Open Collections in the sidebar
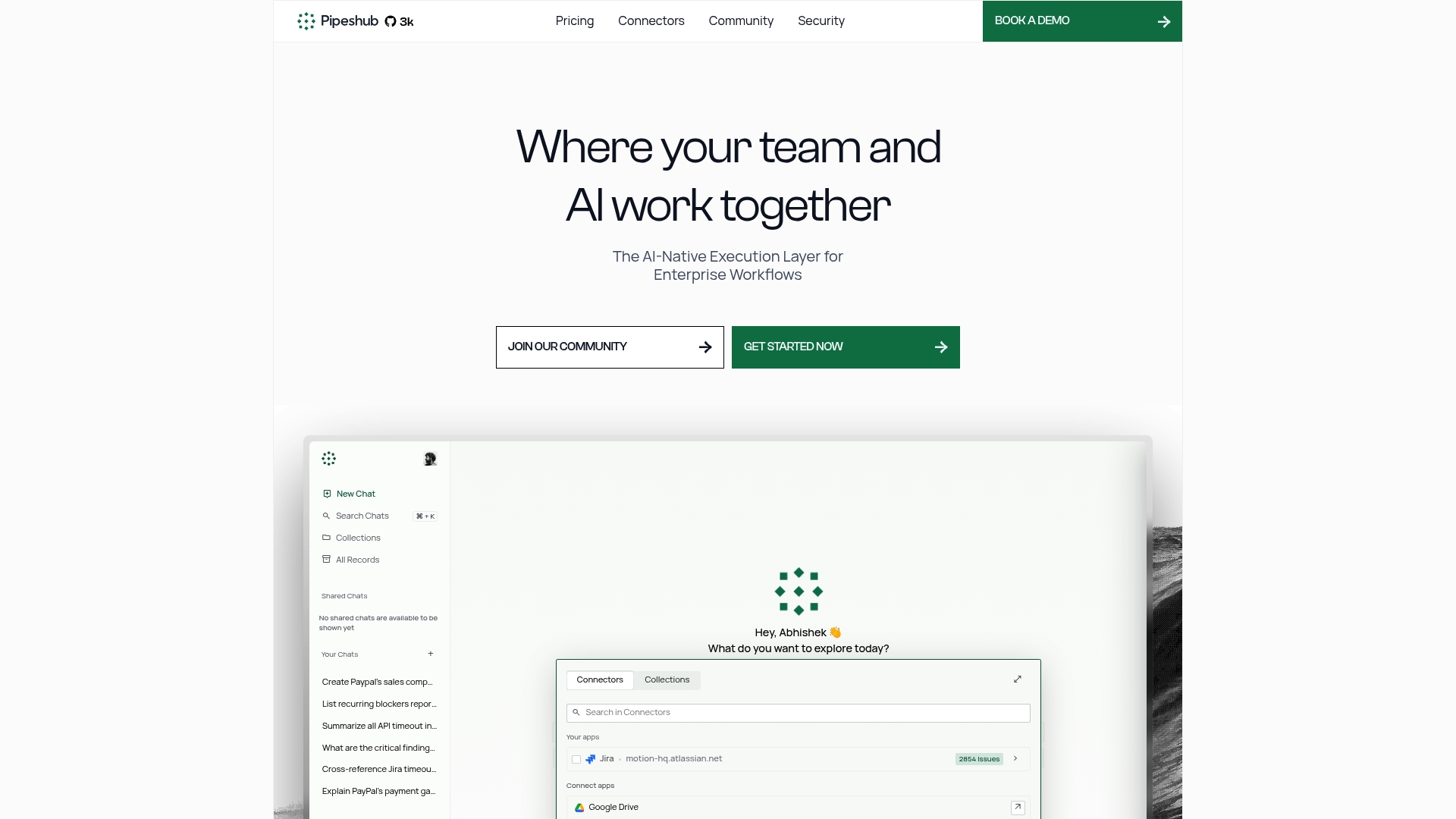Image resolution: width=1456 pixels, height=819 pixels. 358,538
